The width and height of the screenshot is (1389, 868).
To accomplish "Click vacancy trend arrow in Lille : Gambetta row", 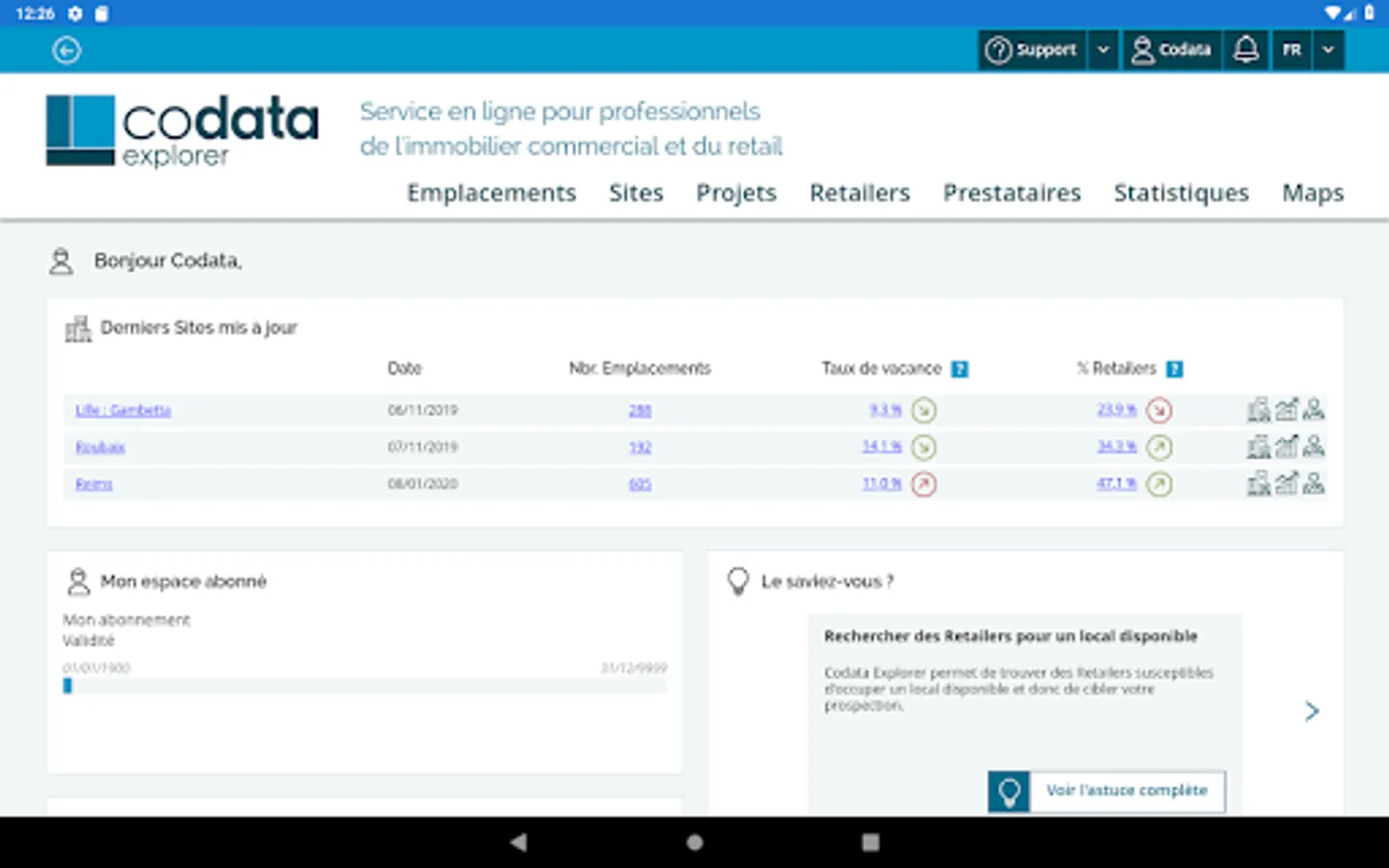I will (x=924, y=411).
